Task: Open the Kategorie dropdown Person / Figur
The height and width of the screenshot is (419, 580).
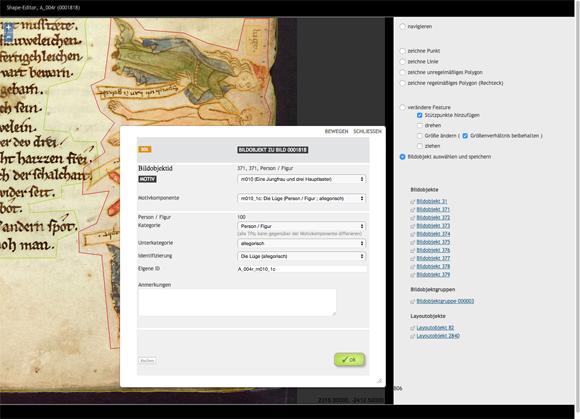Action: tap(301, 226)
